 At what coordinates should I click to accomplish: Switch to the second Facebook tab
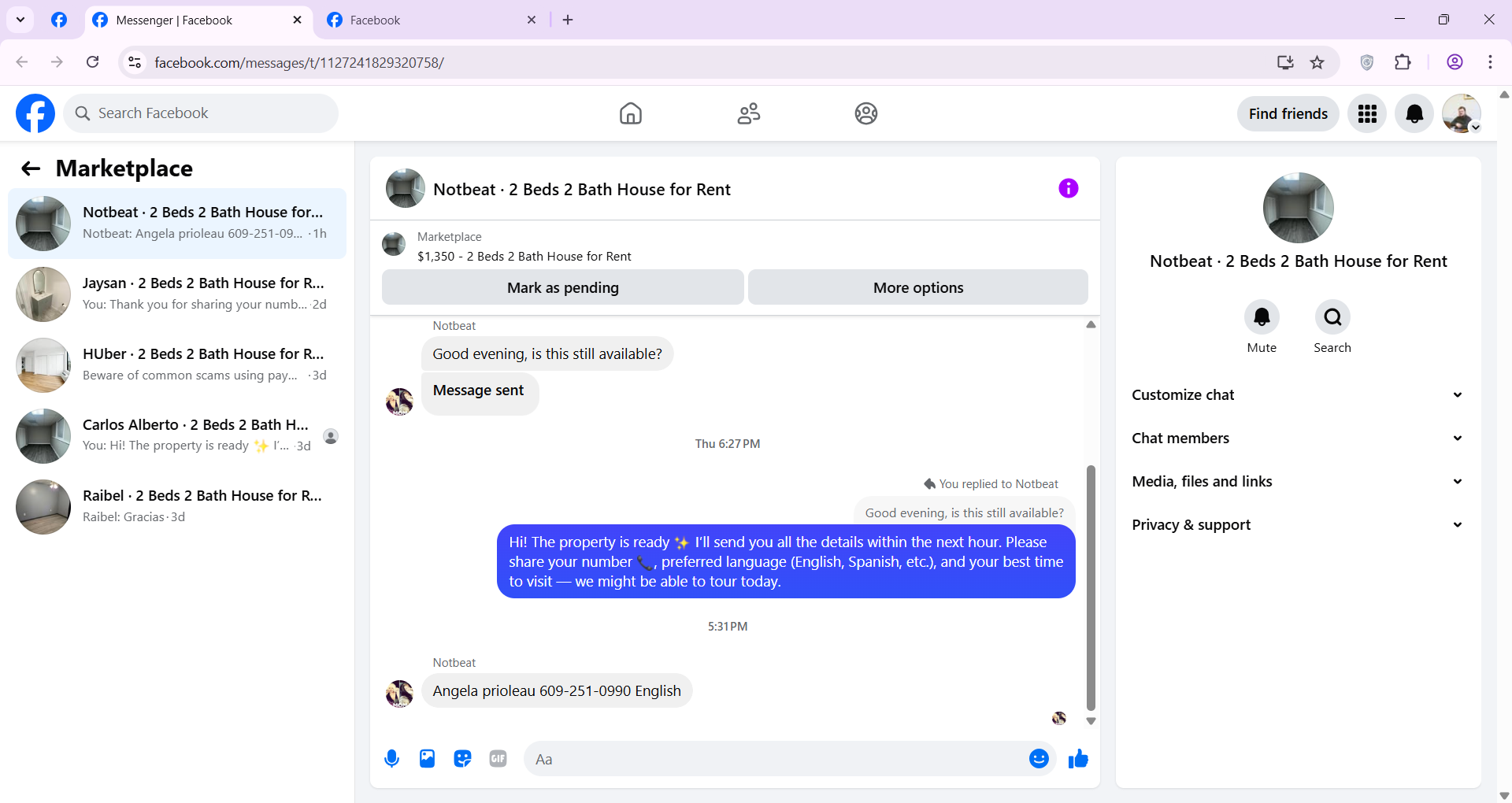coord(432,20)
